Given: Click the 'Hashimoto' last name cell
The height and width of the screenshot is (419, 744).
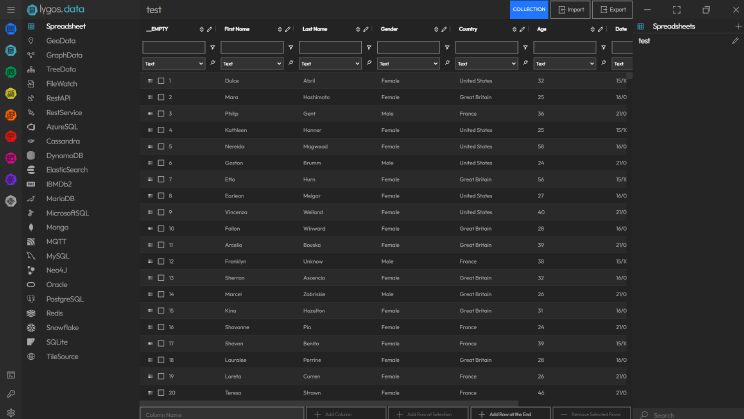Looking at the screenshot, I should [316, 97].
